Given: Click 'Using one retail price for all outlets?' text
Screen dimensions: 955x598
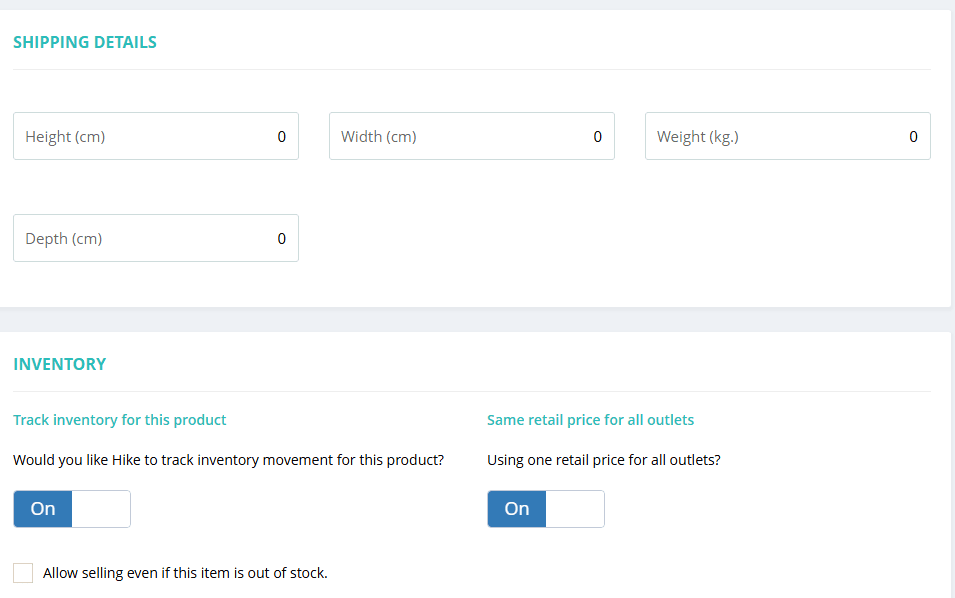Looking at the screenshot, I should [x=603, y=461].
